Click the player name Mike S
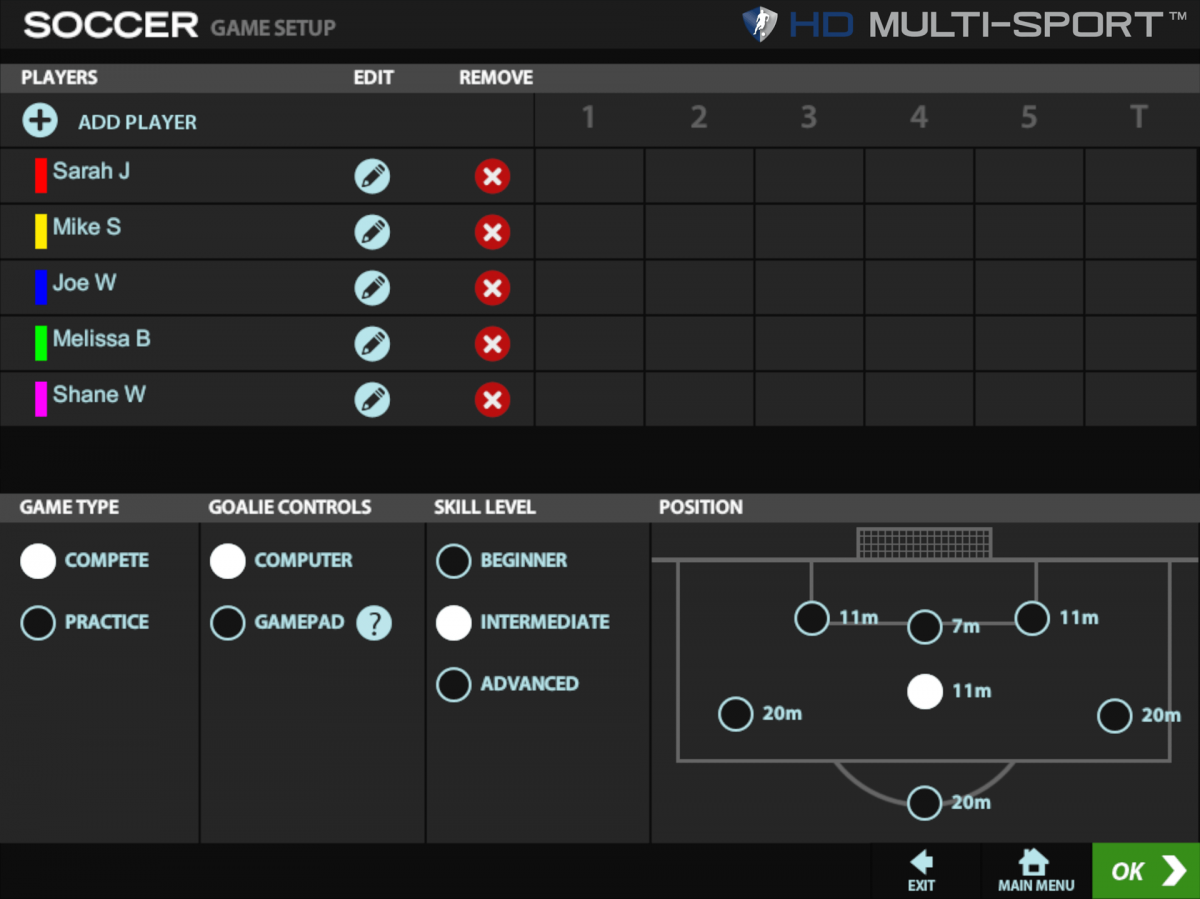Image resolution: width=1200 pixels, height=899 pixels. (87, 227)
